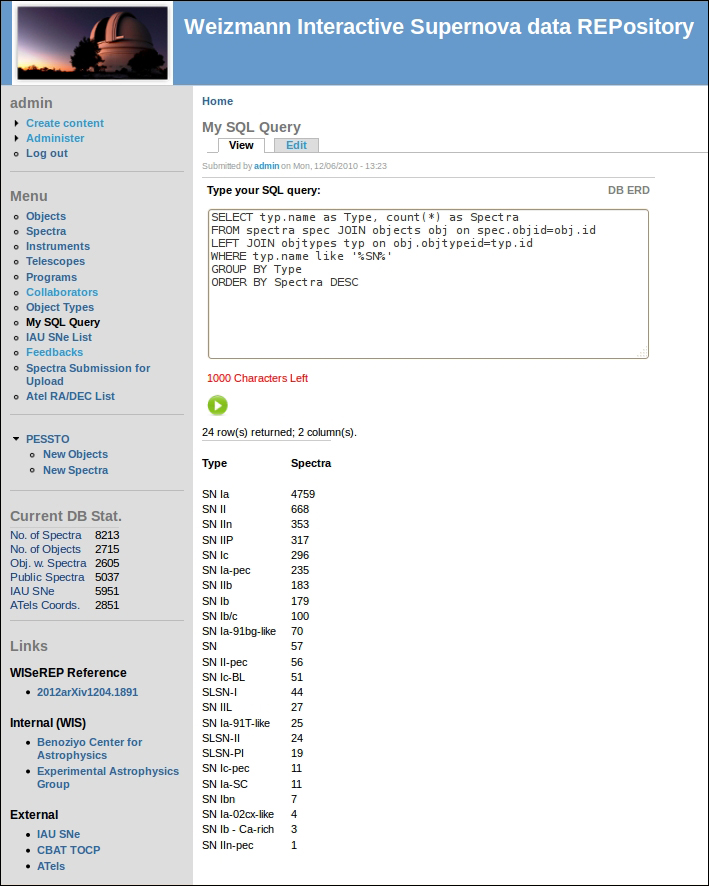Expand the Administer menu item
The image size is (709, 886).
pos(17,138)
